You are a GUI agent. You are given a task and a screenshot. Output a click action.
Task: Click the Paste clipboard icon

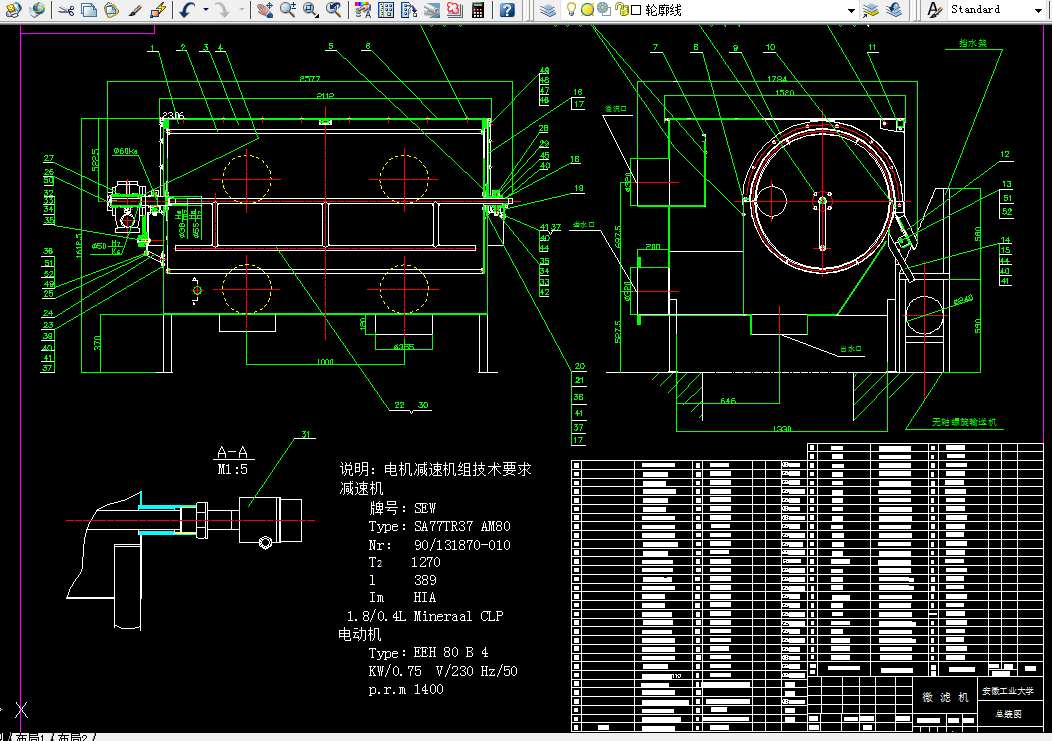111,9
